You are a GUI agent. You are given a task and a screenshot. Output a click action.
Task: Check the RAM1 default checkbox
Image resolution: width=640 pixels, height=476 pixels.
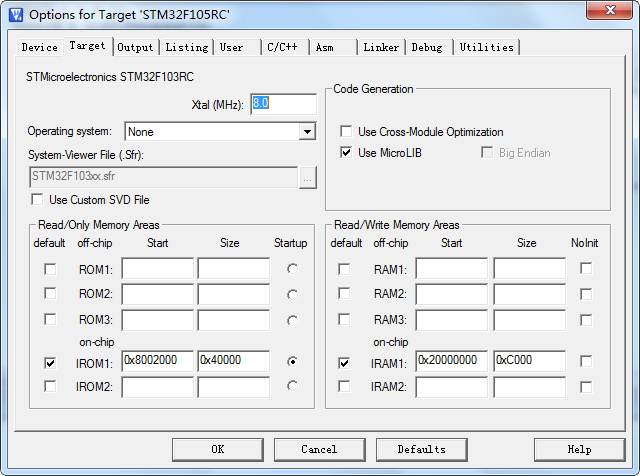(344, 269)
